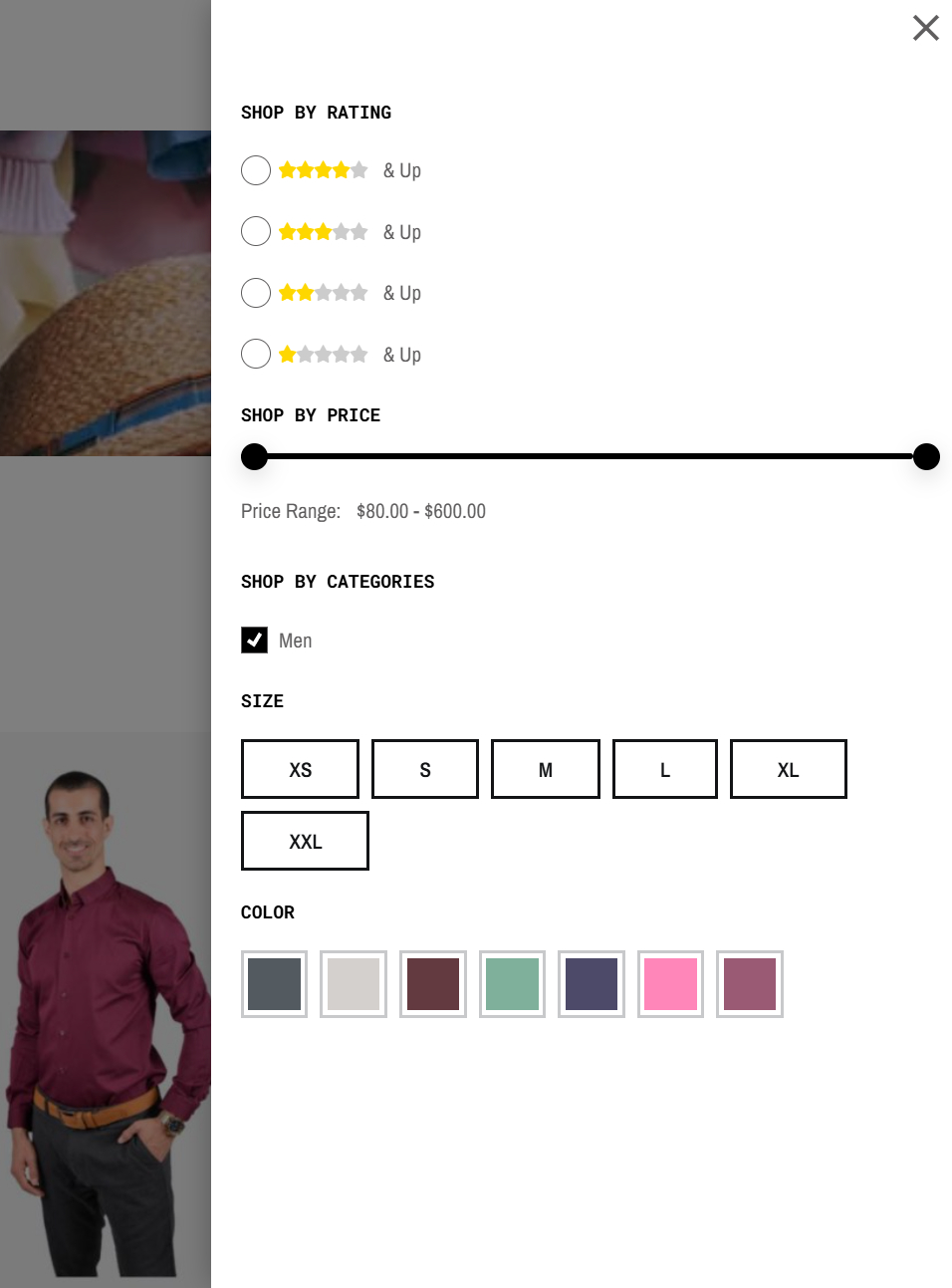Select the four stars & Up rating

tap(256, 170)
